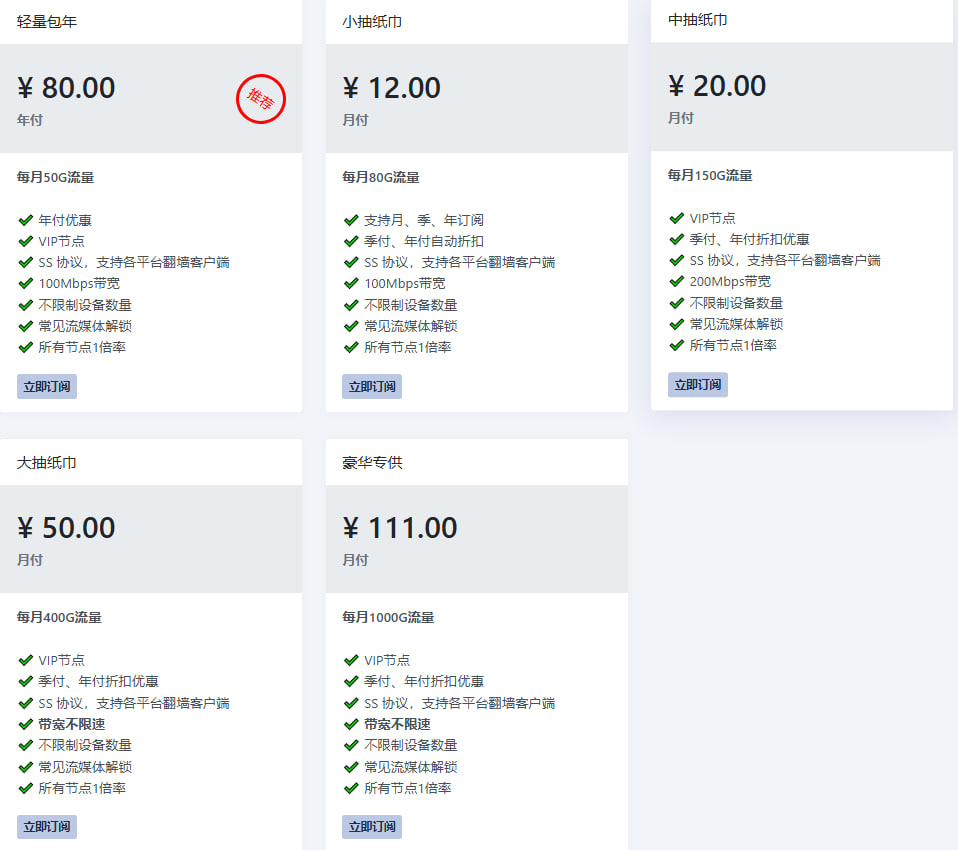Select the ¥ 111.00 price

tap(400, 528)
